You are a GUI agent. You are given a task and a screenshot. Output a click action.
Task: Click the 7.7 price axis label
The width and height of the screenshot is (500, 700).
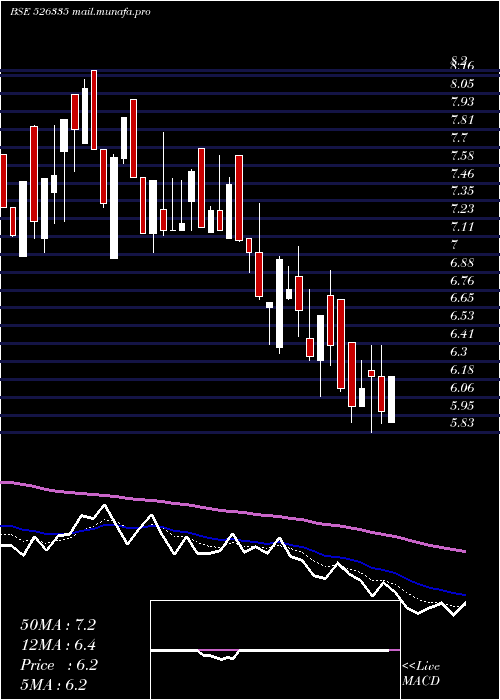pos(459,138)
